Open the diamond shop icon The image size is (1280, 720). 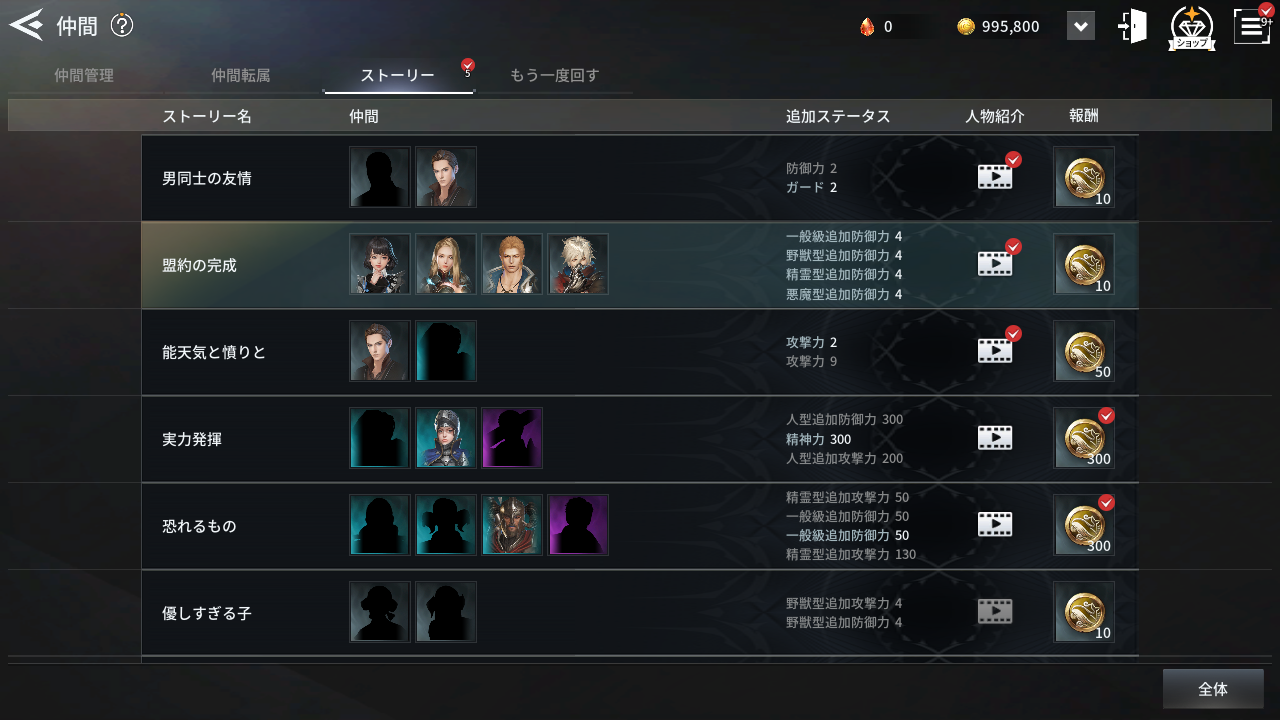(1192, 27)
